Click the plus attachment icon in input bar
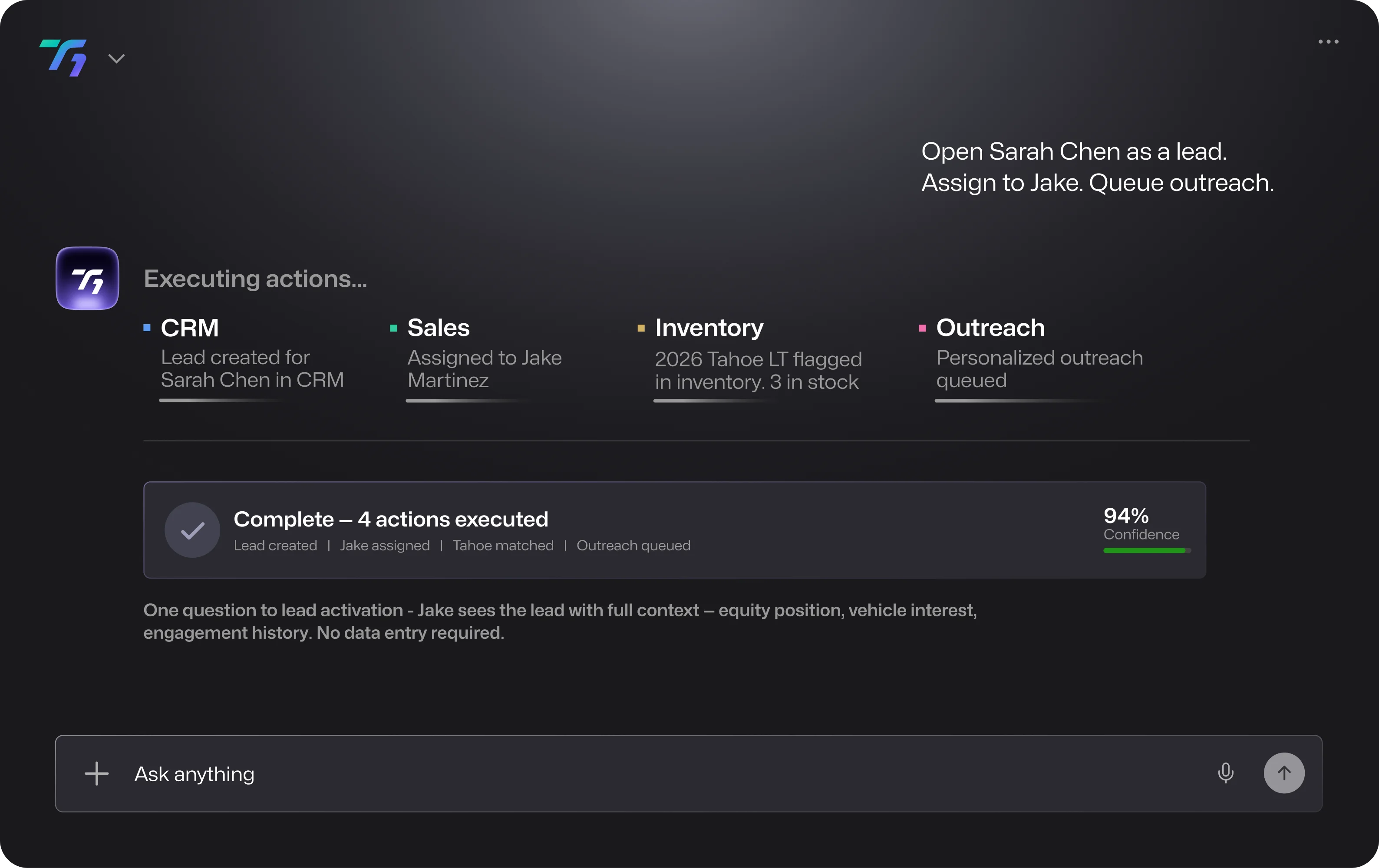The image size is (1379, 868). (x=97, y=773)
